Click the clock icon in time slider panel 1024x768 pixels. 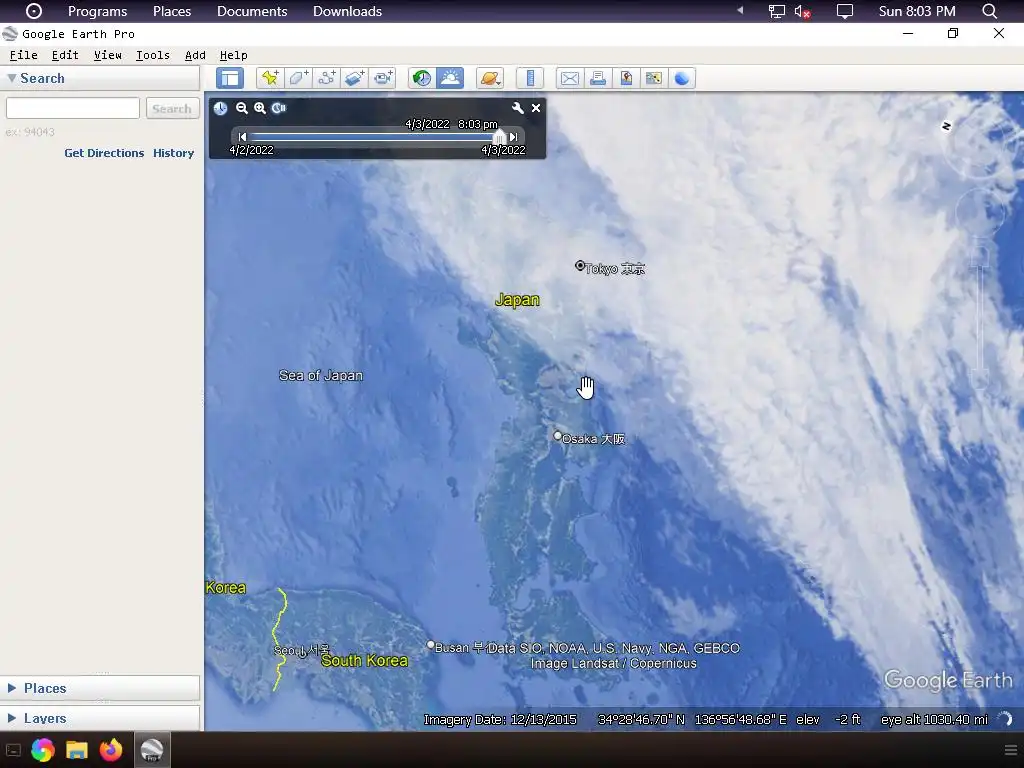220,108
